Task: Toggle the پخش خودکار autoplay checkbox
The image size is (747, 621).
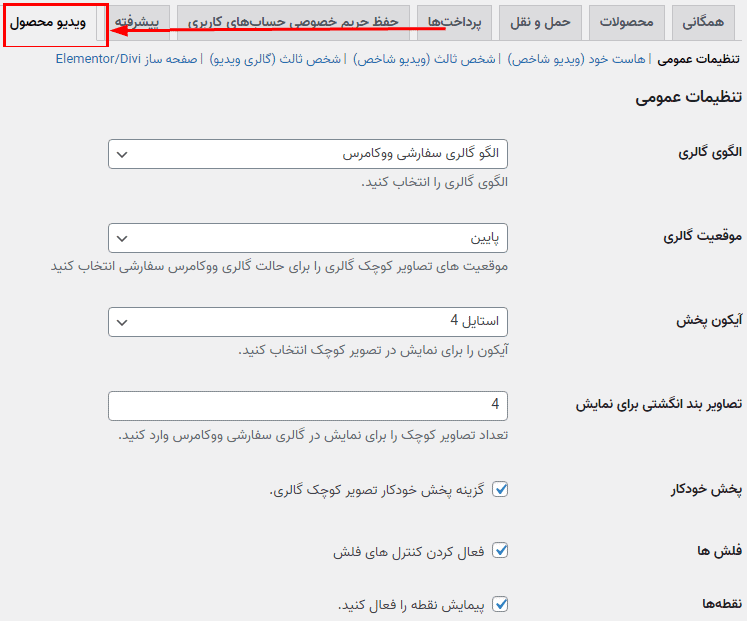Action: click(500, 489)
